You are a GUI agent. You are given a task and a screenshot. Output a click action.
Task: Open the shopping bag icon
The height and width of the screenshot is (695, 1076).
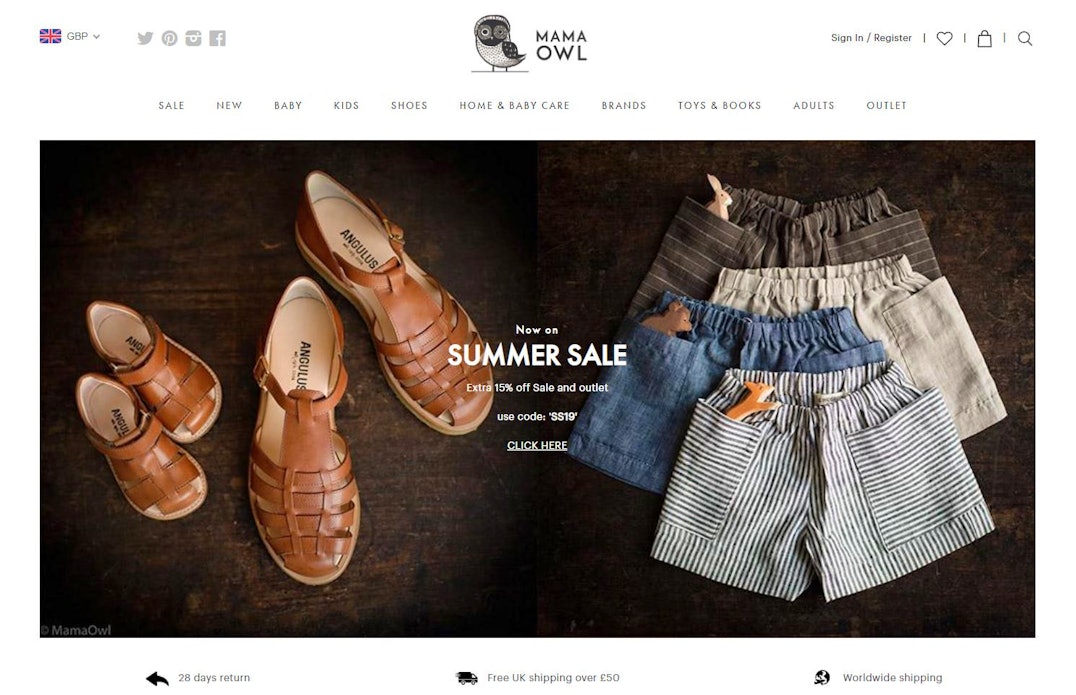984,38
